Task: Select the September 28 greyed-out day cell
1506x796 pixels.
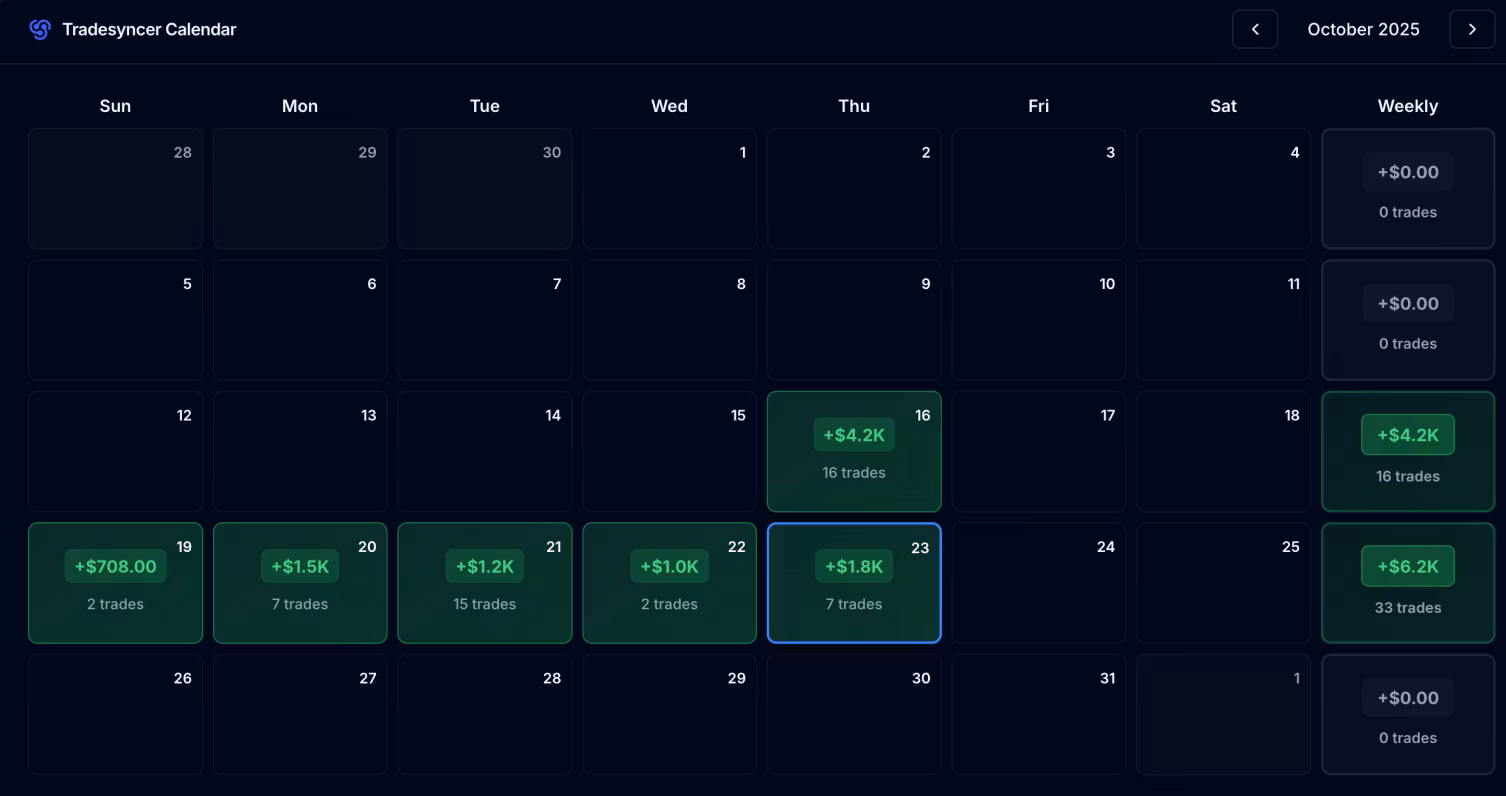Action: [x=115, y=189]
